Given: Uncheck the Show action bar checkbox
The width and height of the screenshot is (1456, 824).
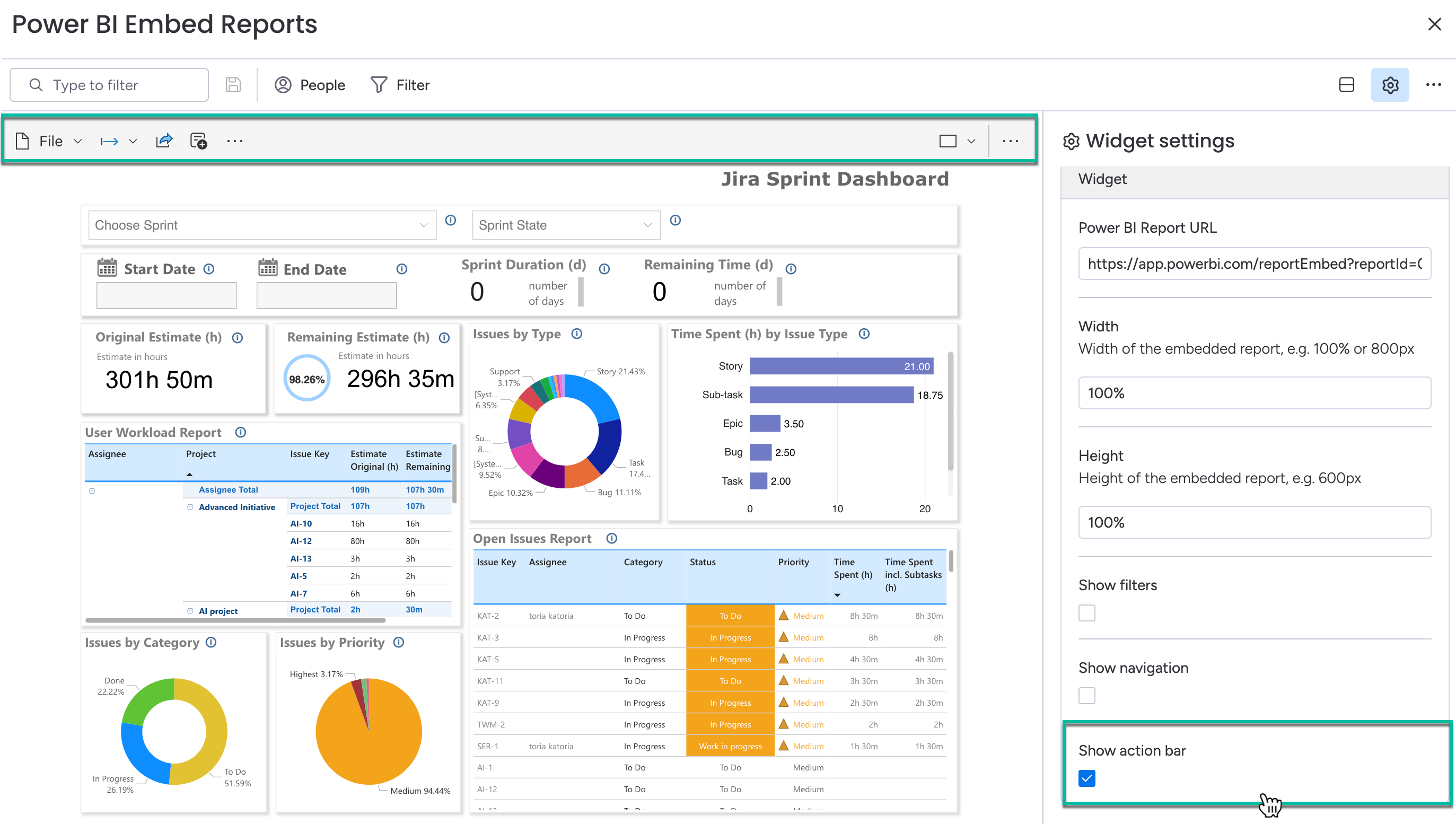Looking at the screenshot, I should tap(1086, 778).
